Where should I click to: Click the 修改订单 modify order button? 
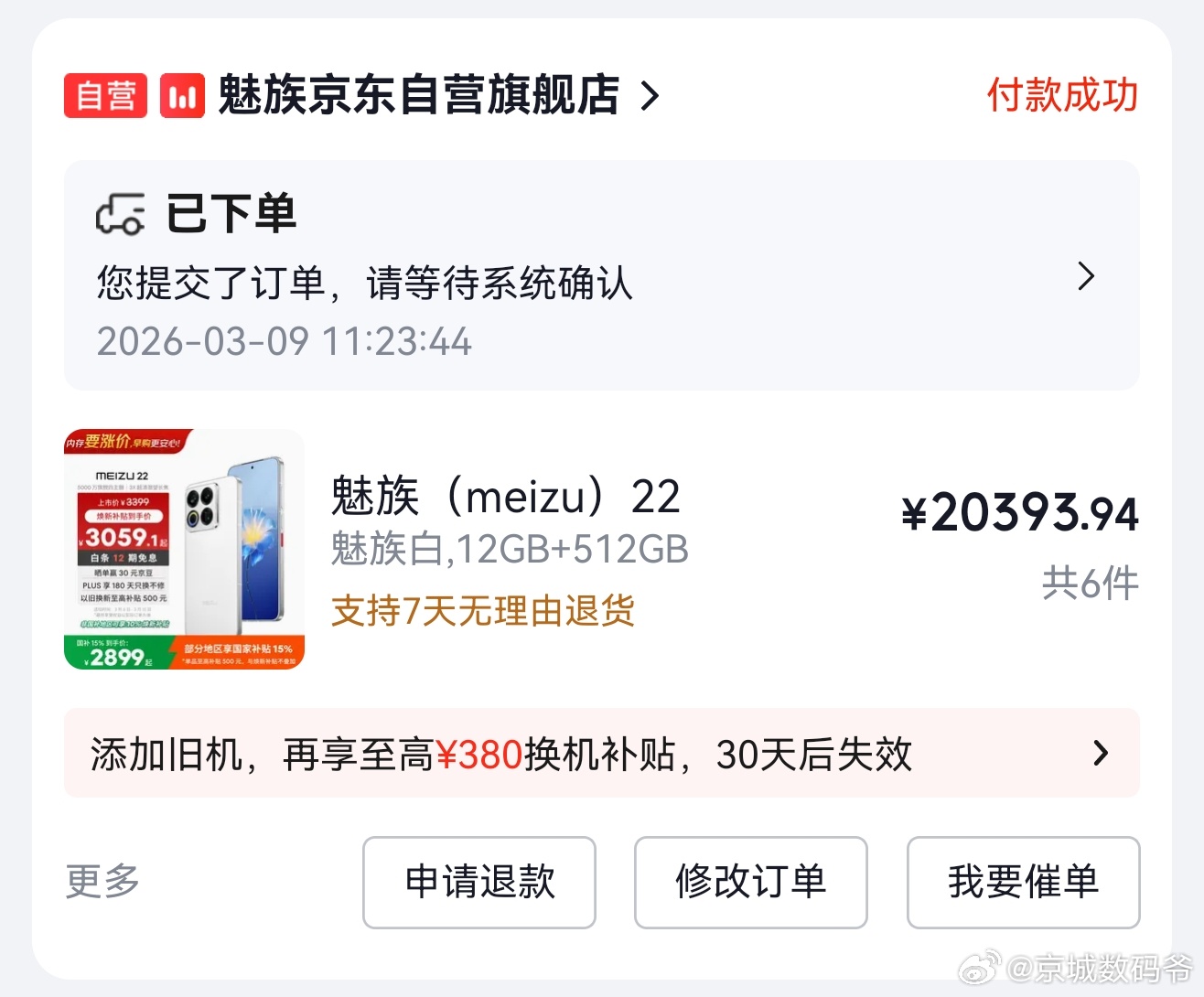click(750, 883)
